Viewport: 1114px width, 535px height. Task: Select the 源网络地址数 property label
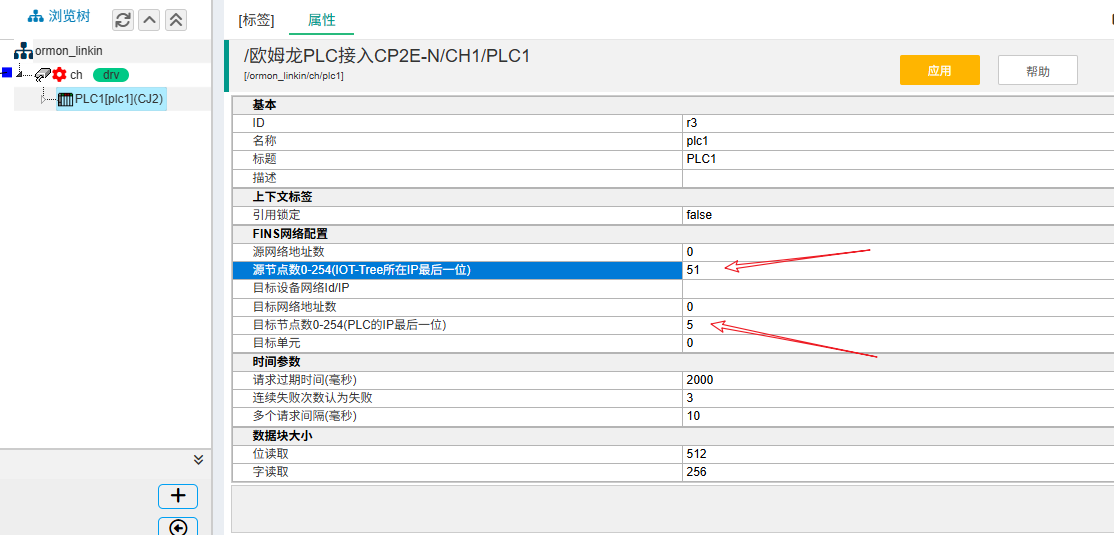(x=288, y=252)
